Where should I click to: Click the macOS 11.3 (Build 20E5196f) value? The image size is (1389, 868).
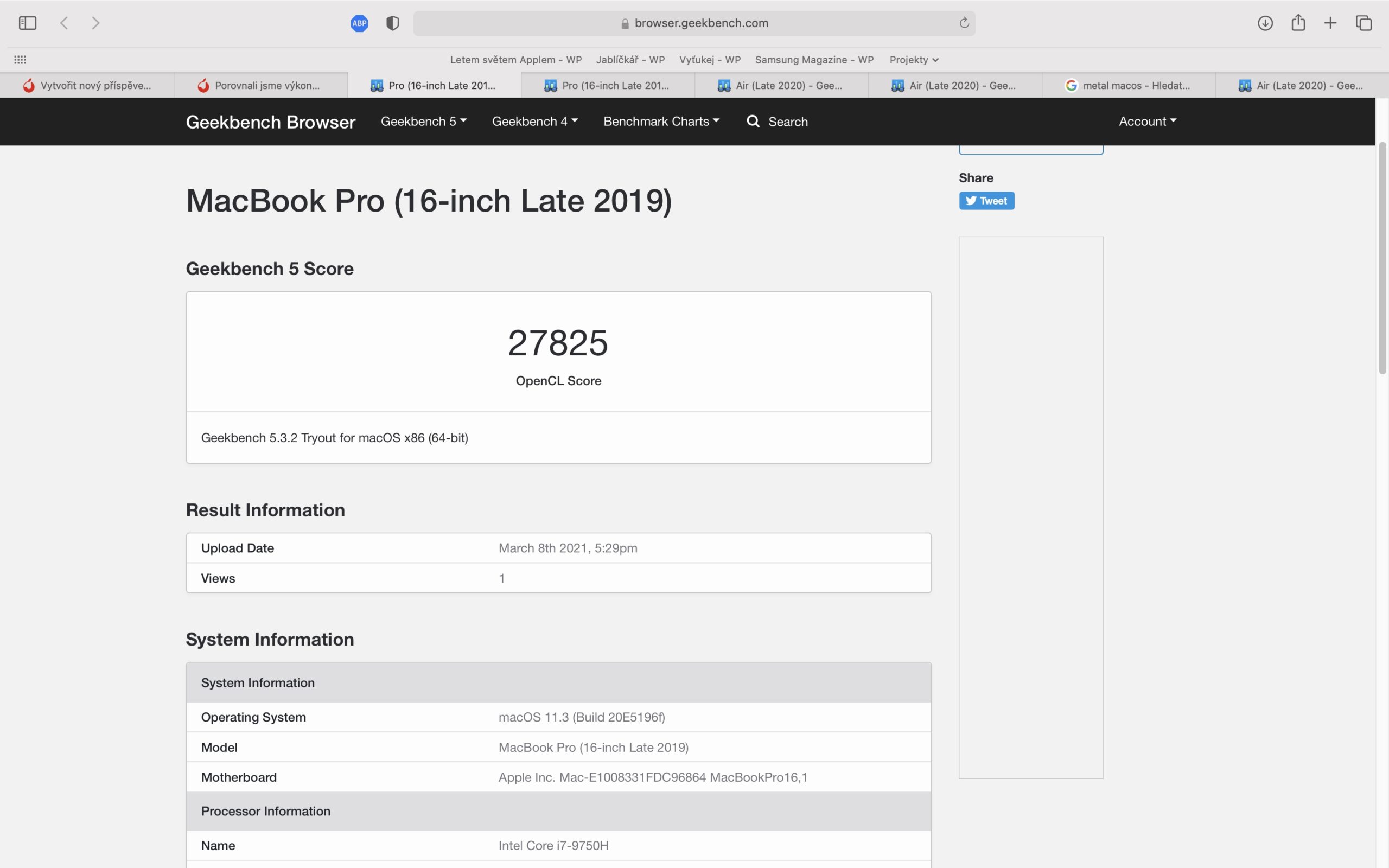tap(582, 717)
